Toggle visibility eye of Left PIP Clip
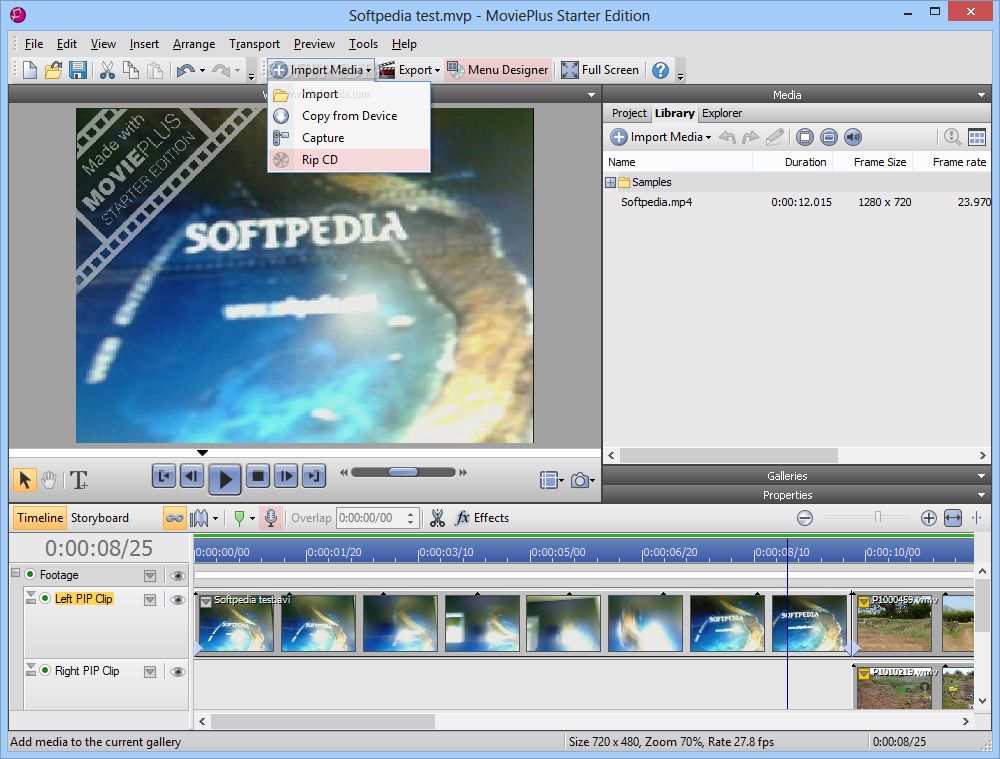 click(178, 600)
